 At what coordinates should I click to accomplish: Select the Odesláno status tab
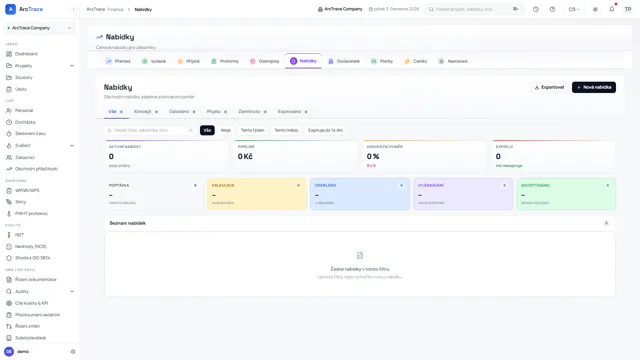(182, 111)
